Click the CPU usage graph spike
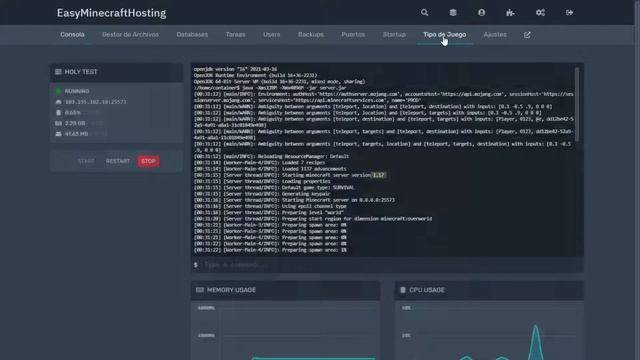This screenshot has width=640, height=360. pyautogui.click(x=536, y=341)
